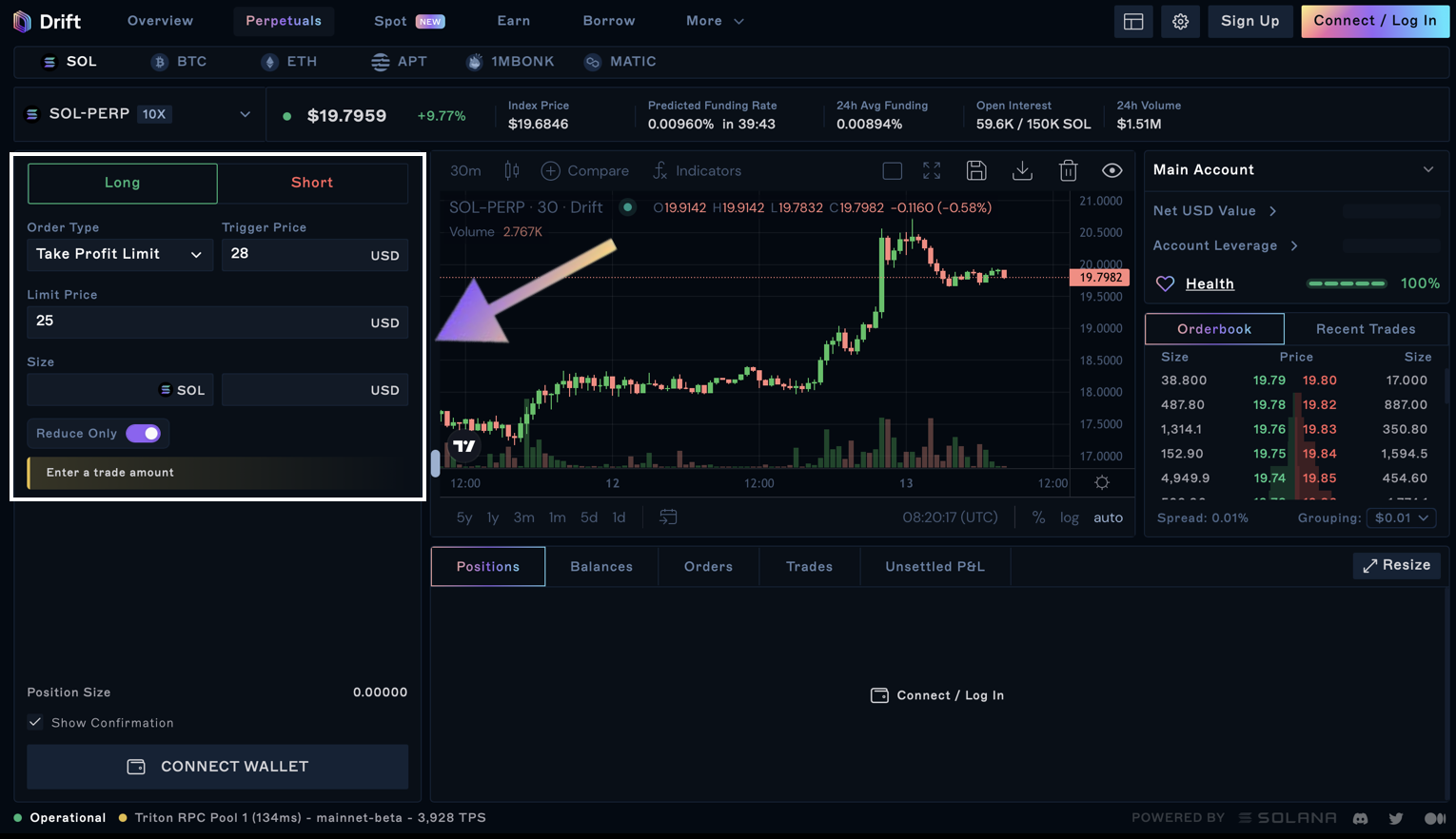Click the chart fullscreen icon
This screenshot has width=1456, height=839.
coord(932,170)
